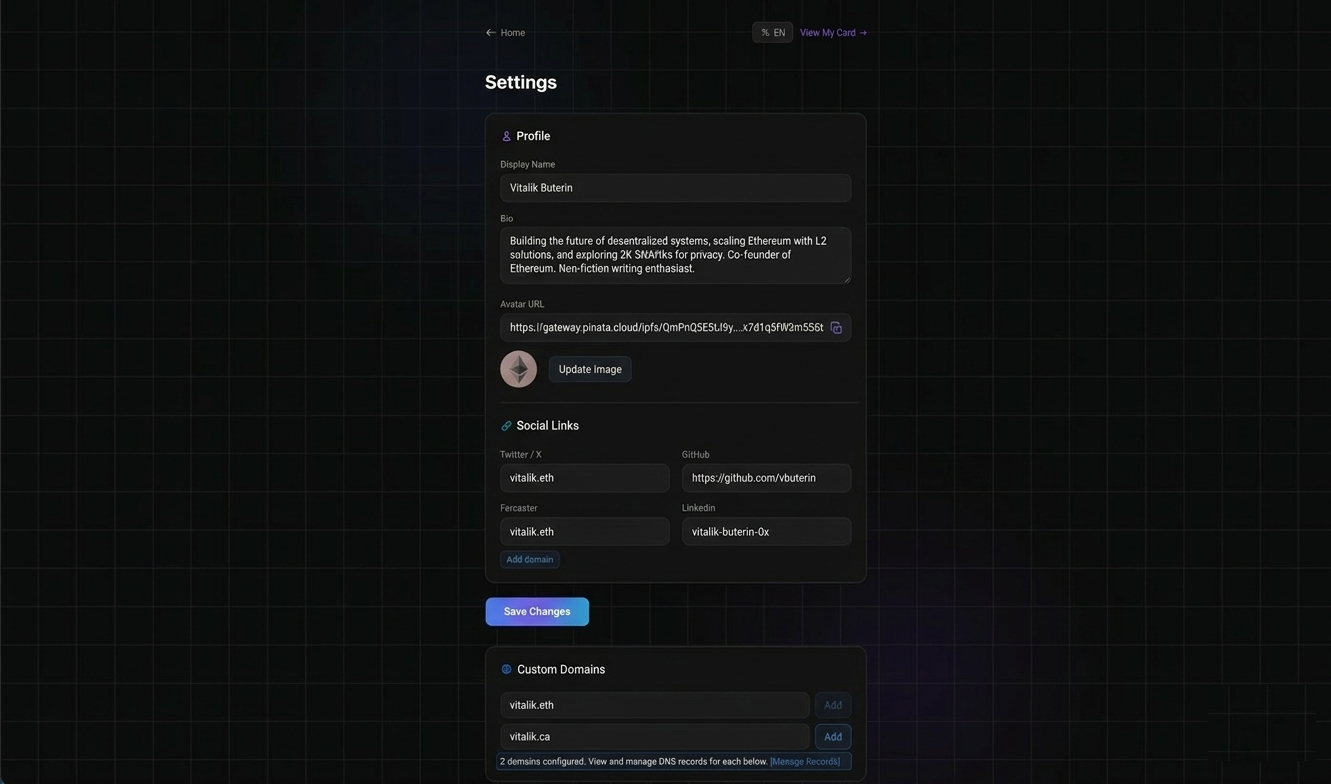Click the Custom Domains globe icon

[506, 669]
